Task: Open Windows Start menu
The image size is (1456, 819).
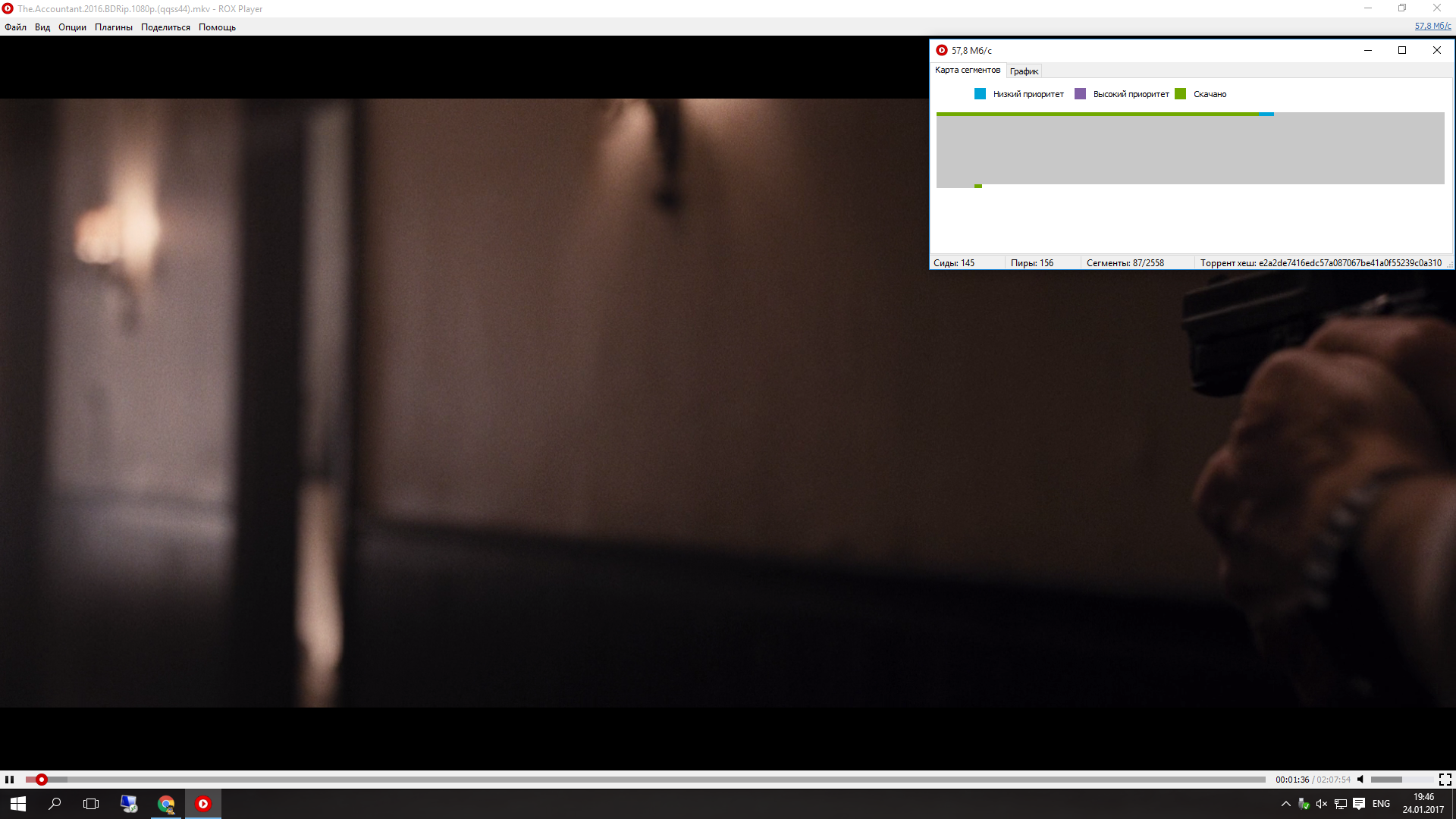Action: pos(18,804)
